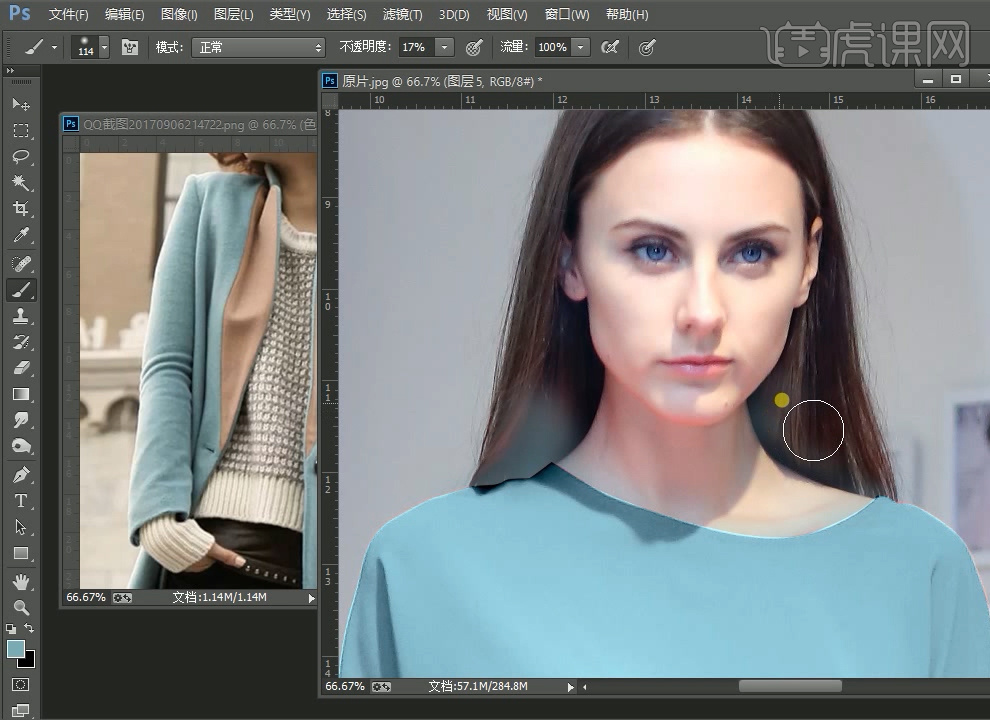This screenshot has width=990, height=720.
Task: Select the Lasso tool
Action: (x=20, y=157)
